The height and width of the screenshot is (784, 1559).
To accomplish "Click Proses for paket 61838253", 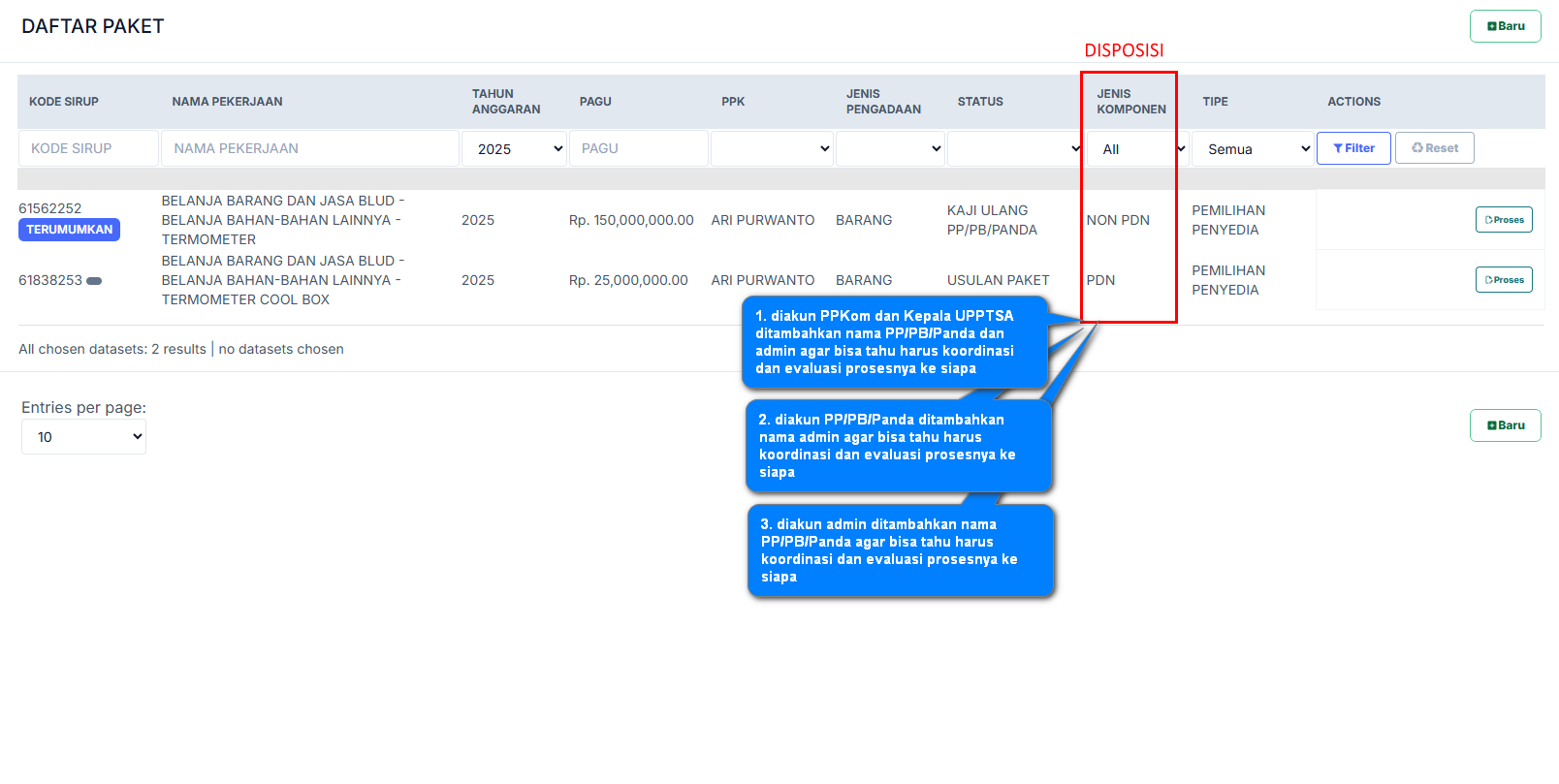I will point(1504,280).
